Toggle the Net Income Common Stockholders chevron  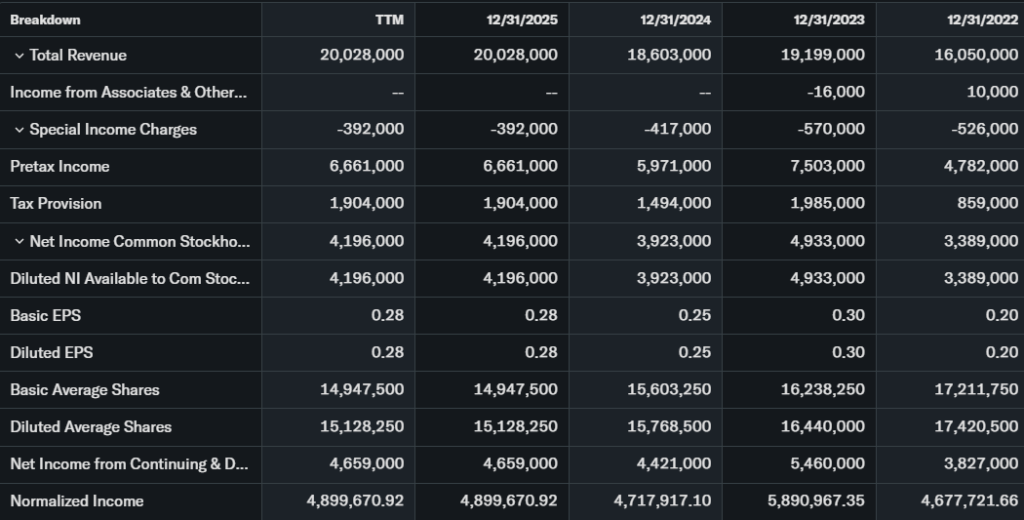[x=19, y=241]
